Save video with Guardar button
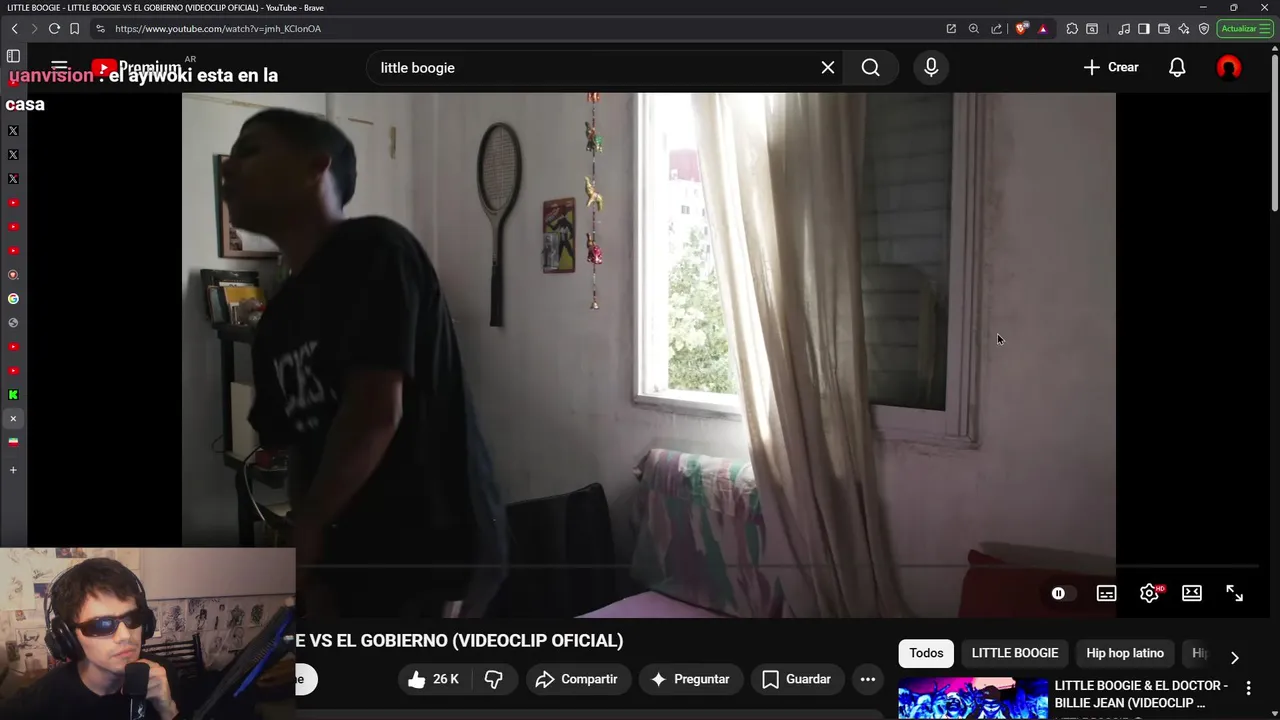This screenshot has height=720, width=1280. click(797, 680)
